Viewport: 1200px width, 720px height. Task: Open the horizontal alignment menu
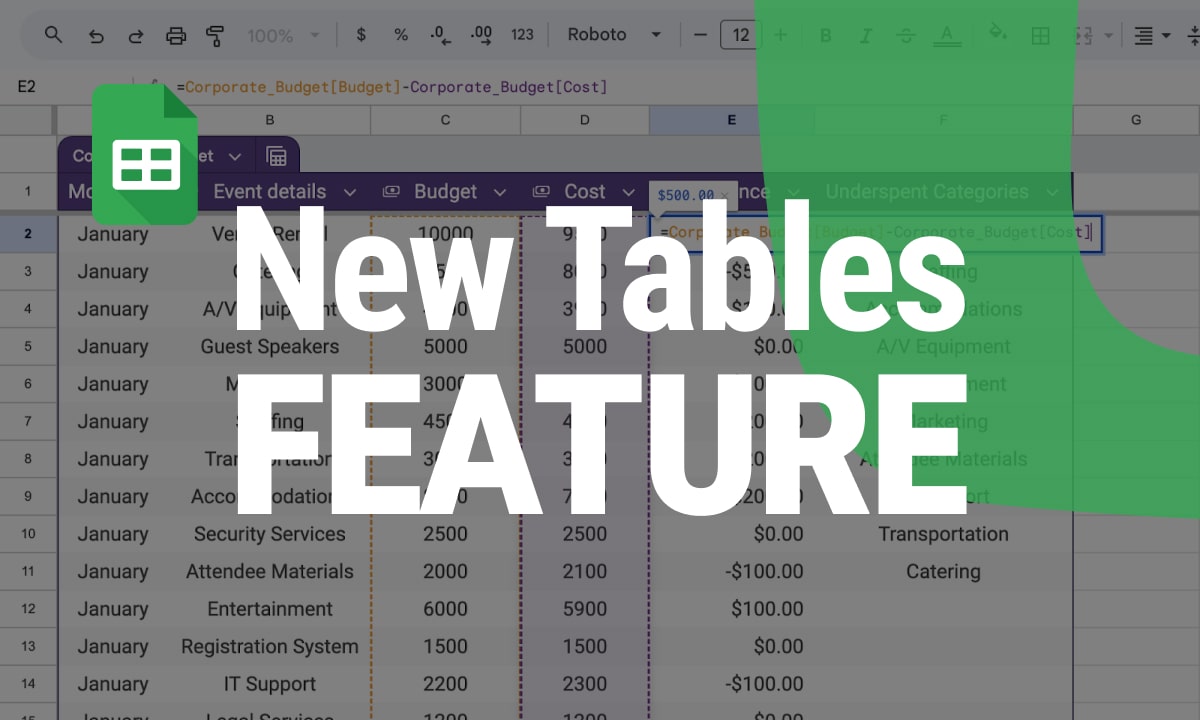point(1150,34)
